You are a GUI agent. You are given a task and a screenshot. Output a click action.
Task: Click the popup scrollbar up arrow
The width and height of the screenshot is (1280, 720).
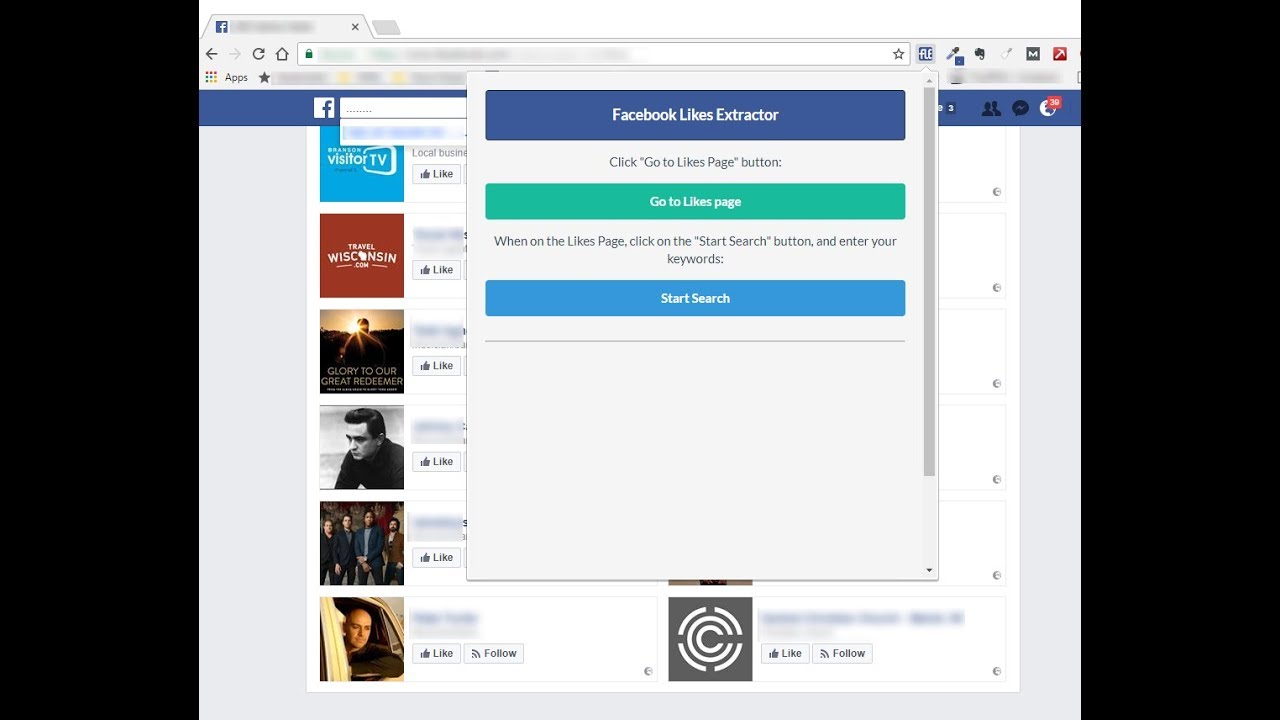click(929, 81)
